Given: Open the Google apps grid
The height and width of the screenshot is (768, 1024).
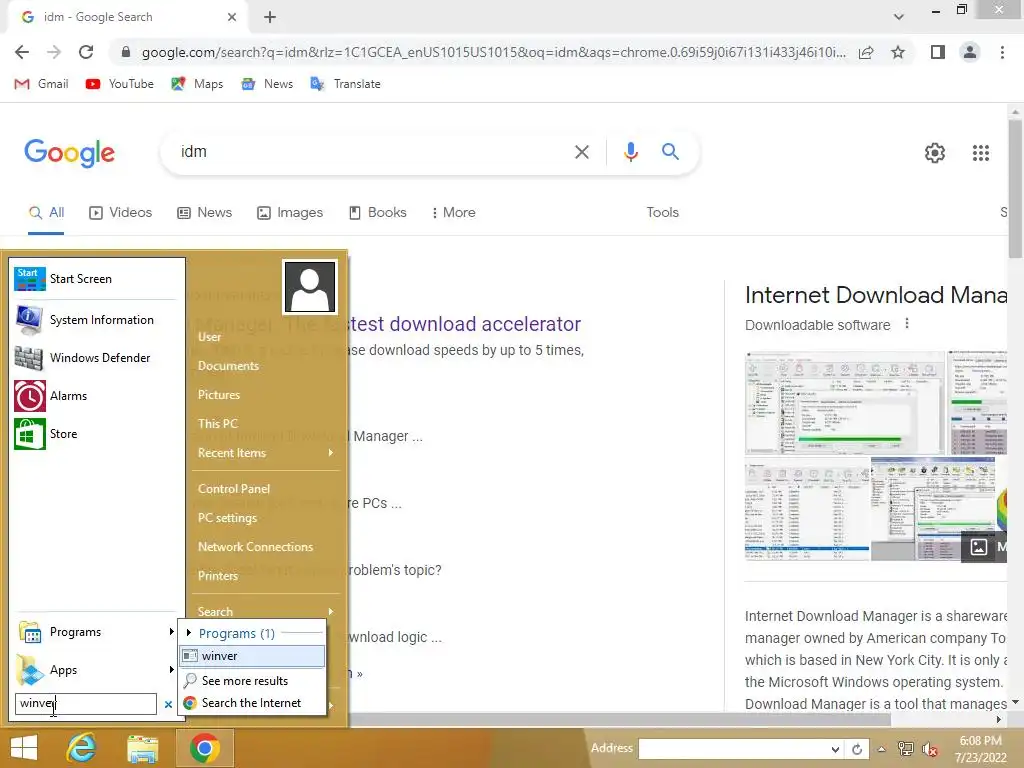Looking at the screenshot, I should [x=980, y=153].
